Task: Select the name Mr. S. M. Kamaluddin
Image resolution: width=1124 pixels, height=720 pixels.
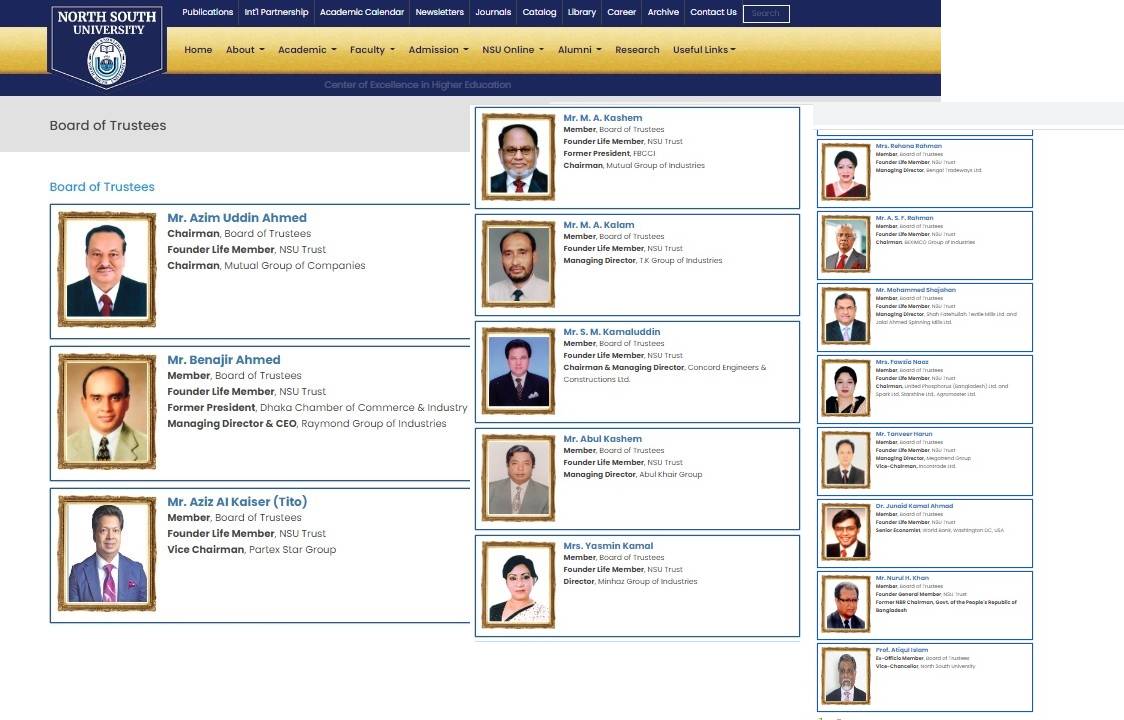Action: pos(611,331)
